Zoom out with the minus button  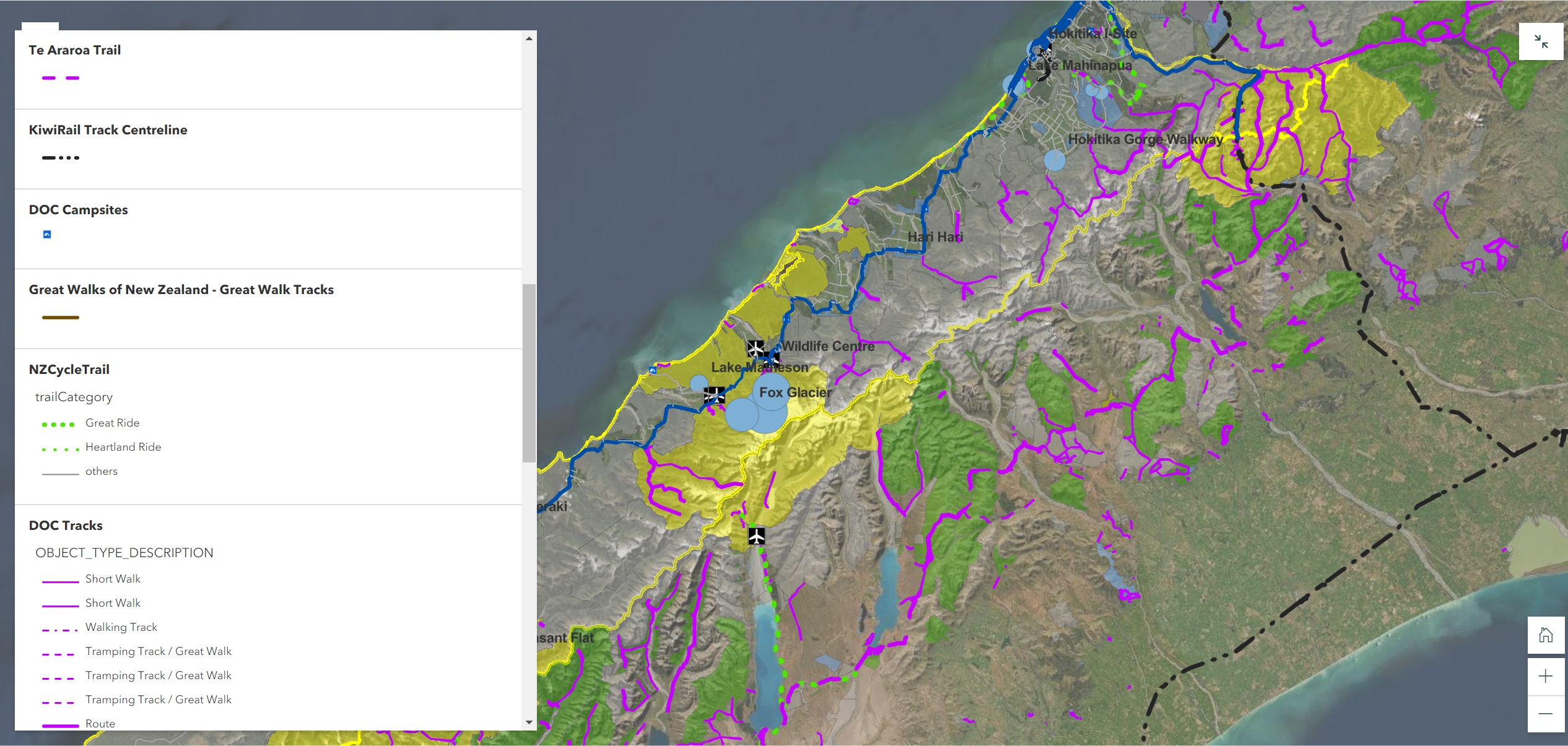click(1546, 714)
